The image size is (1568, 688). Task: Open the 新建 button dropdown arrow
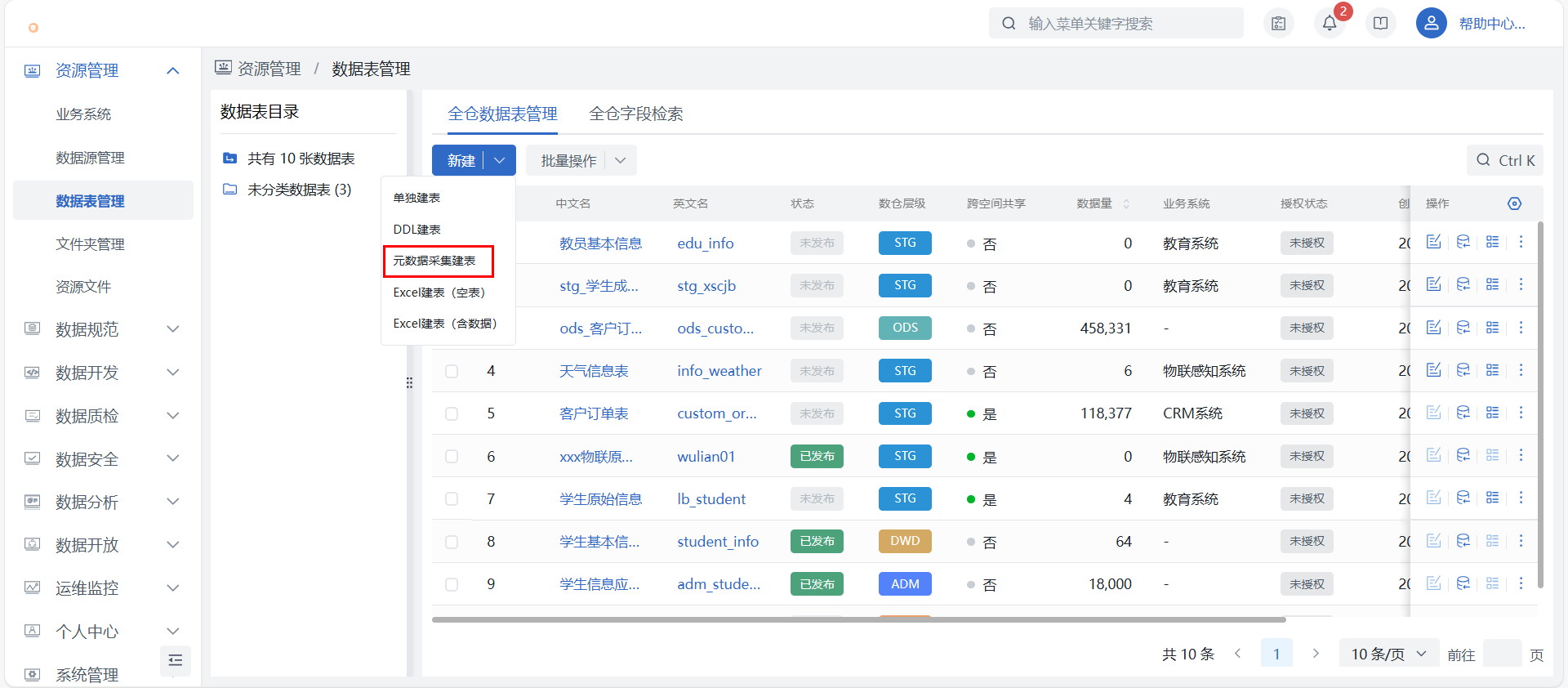click(x=500, y=160)
